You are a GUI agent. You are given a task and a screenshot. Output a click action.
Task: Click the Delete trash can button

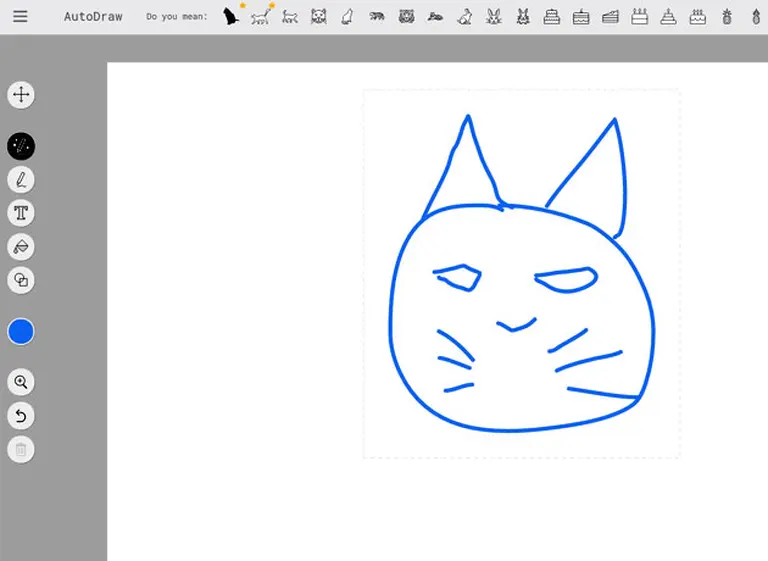[x=21, y=449]
